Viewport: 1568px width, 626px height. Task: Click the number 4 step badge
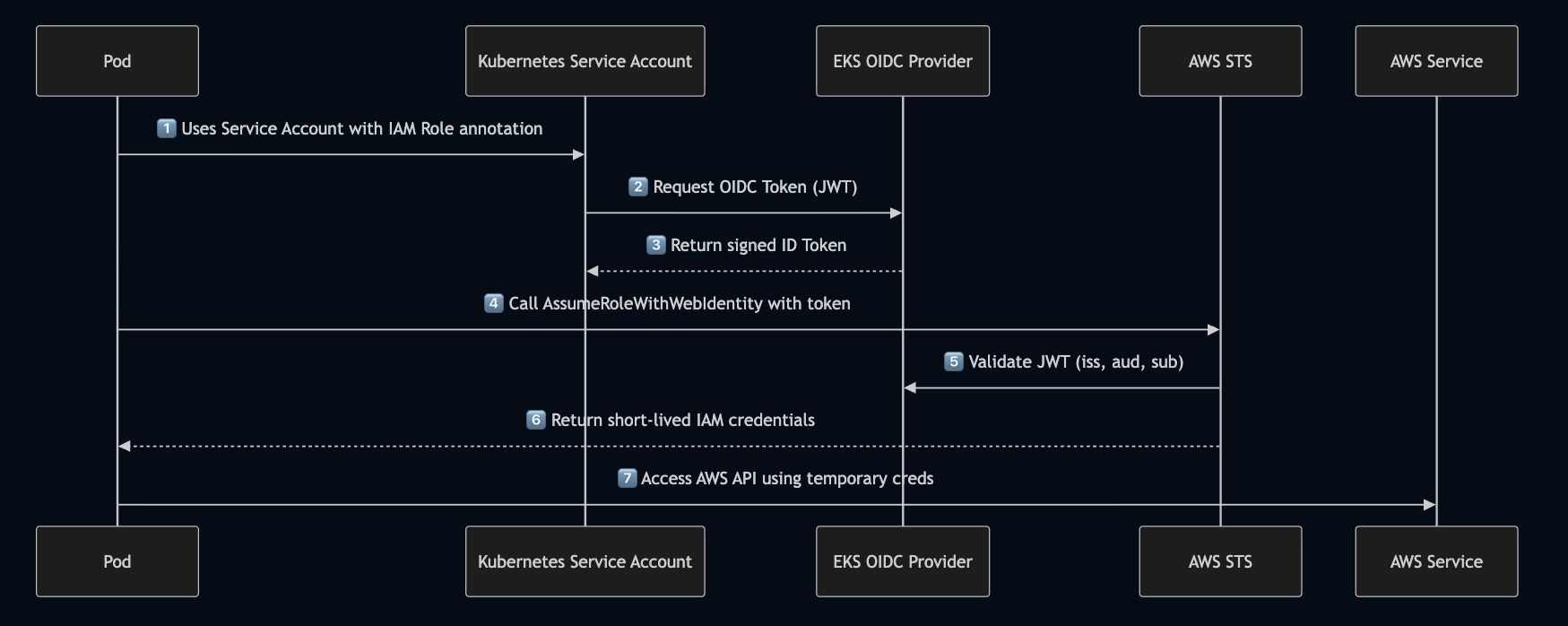(x=494, y=303)
